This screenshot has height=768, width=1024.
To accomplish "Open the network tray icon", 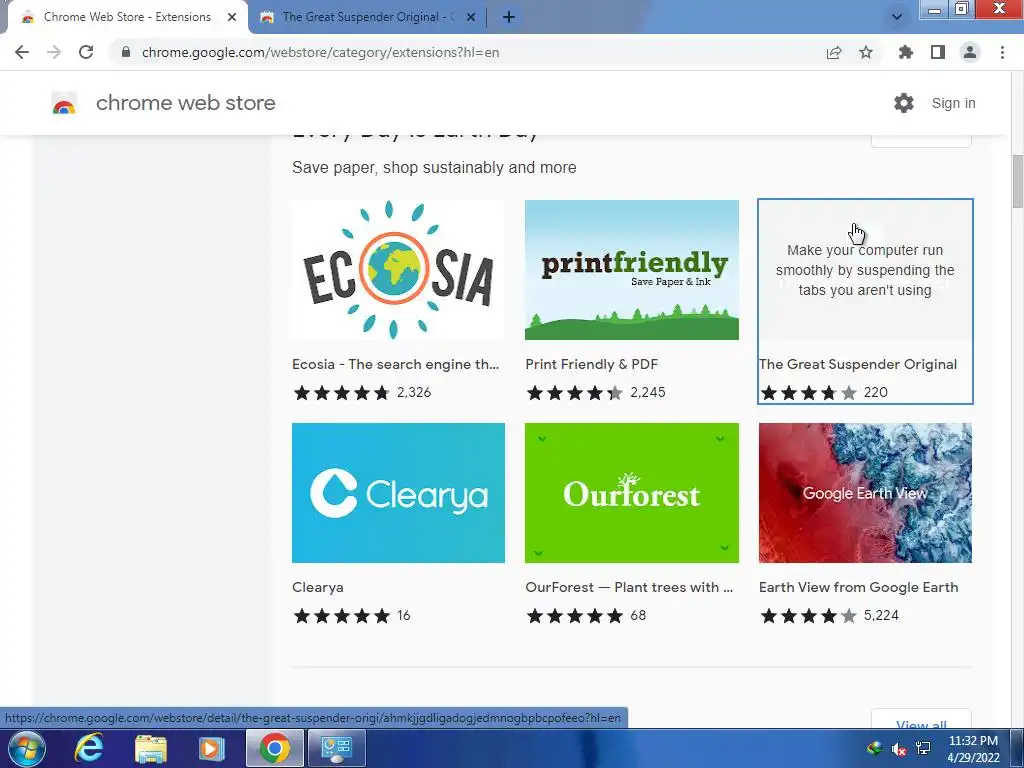I will tap(923, 748).
